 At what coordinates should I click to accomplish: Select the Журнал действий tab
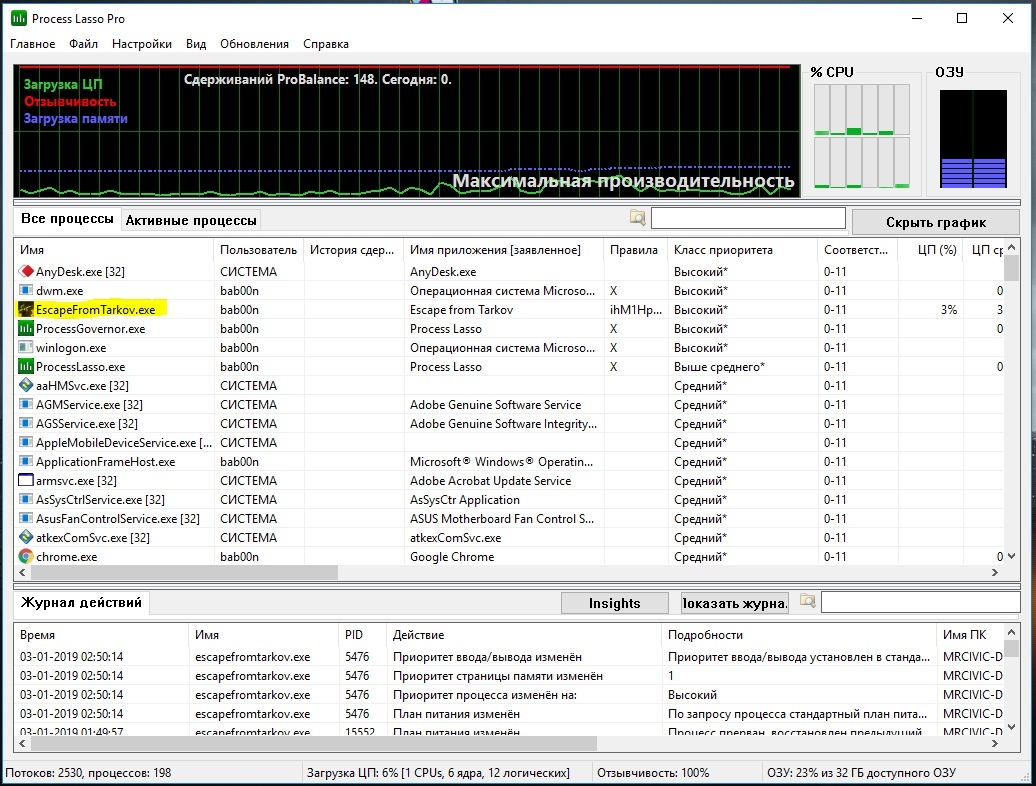pos(81,602)
